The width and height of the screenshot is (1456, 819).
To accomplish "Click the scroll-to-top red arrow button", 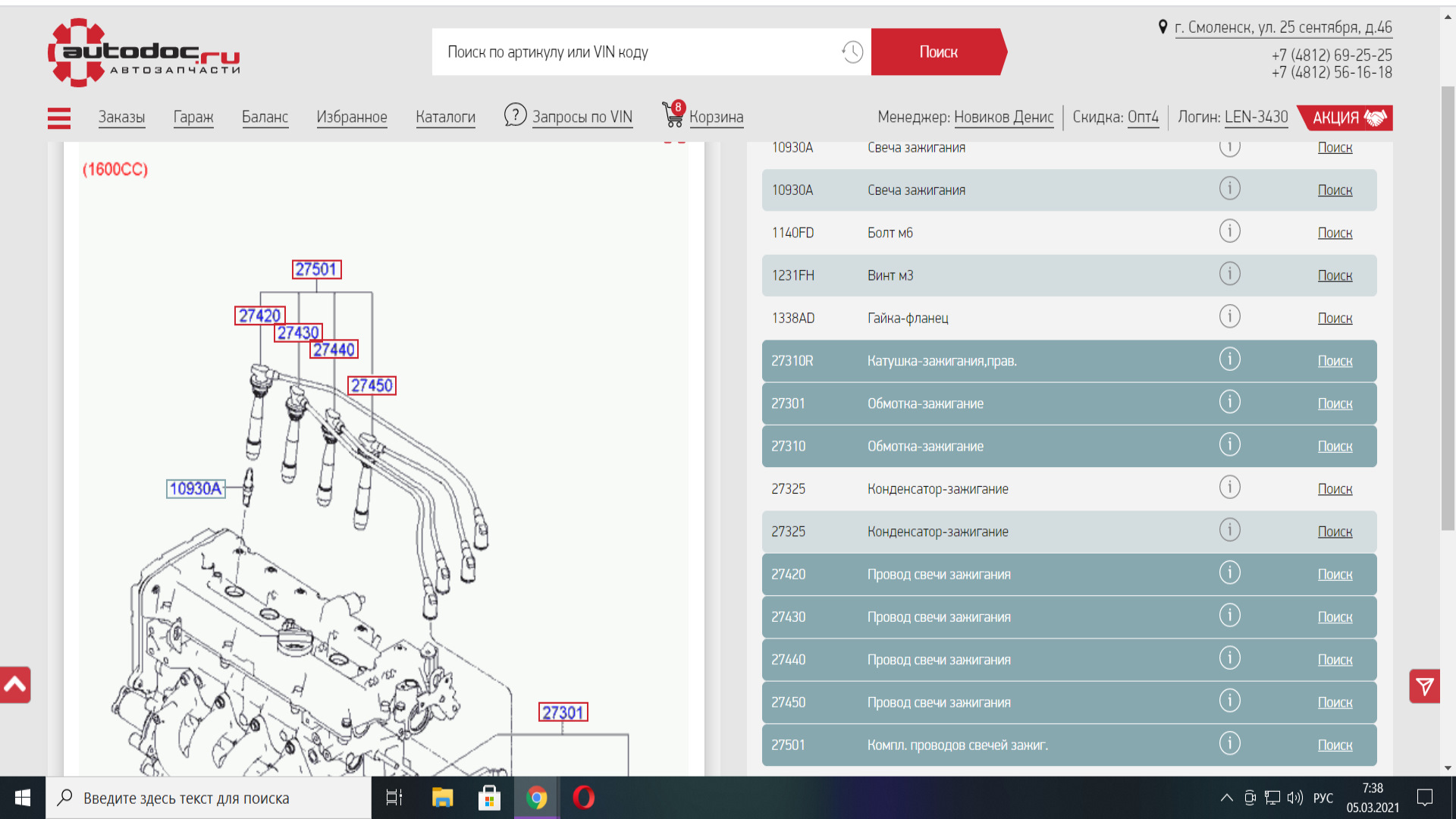I will [15, 685].
